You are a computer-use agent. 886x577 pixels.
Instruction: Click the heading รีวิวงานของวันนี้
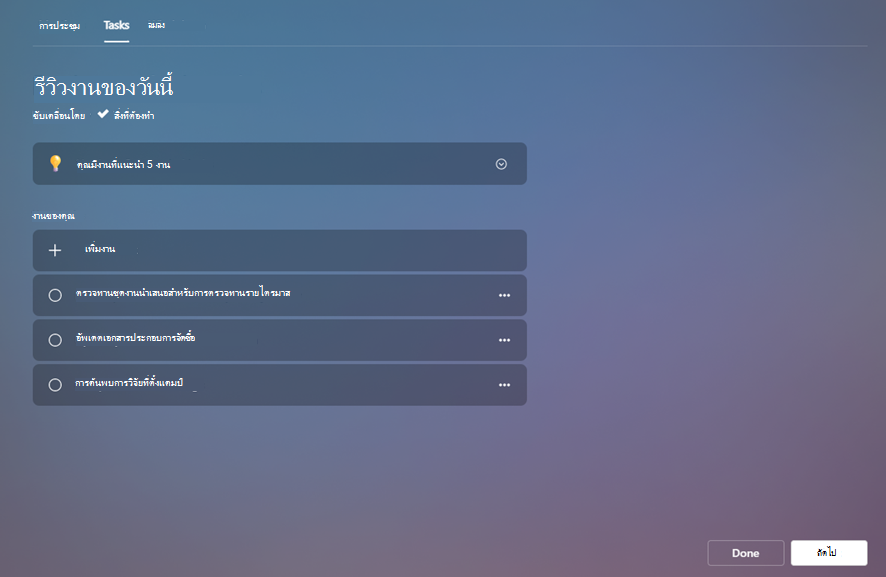[103, 87]
